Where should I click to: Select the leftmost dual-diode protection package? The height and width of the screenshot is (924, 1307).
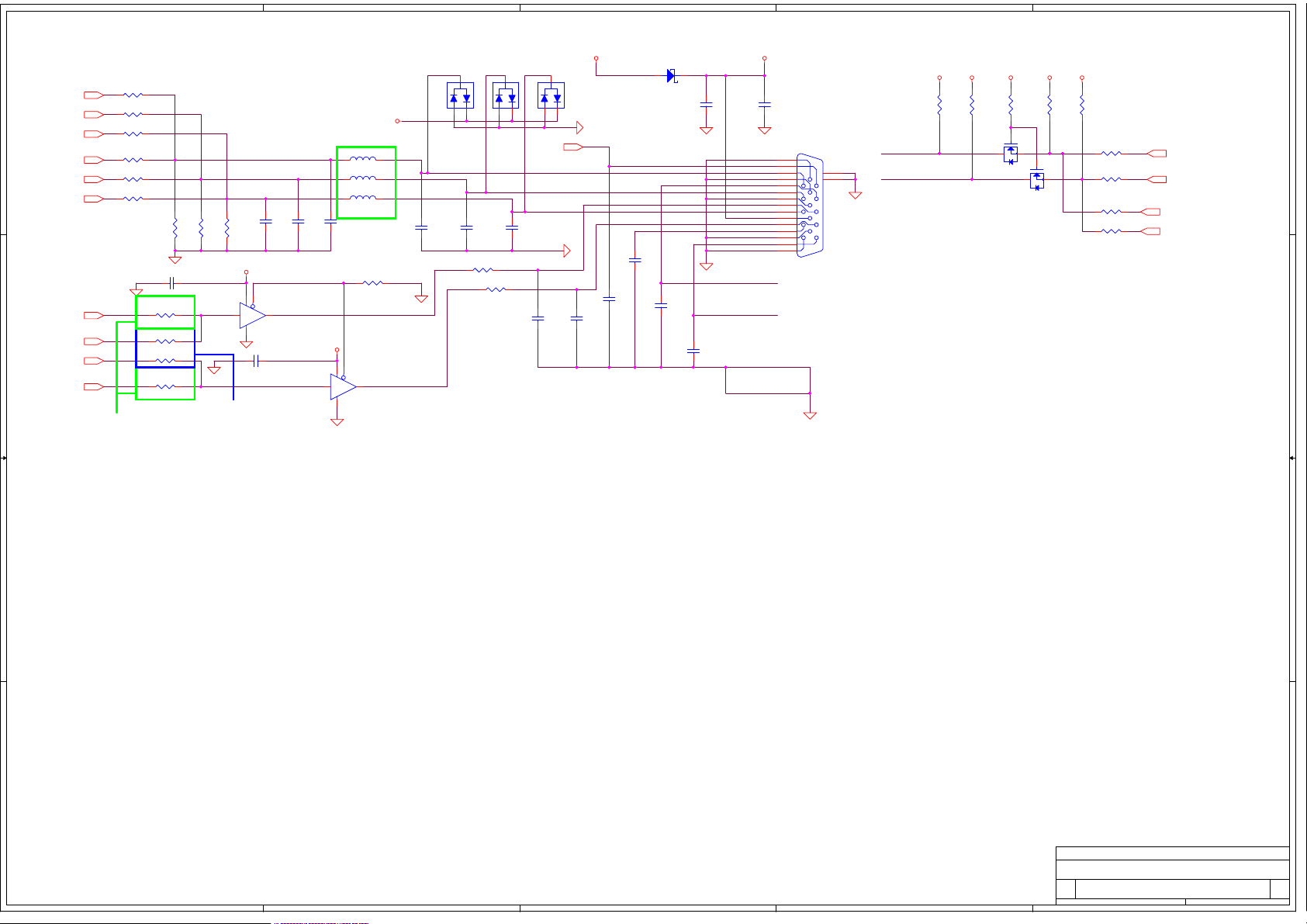pyautogui.click(x=460, y=95)
